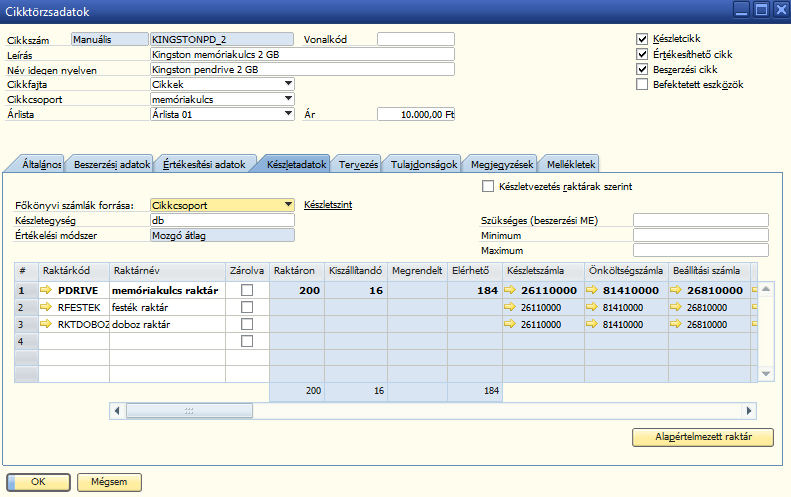
Task: Click the Vonalkód input field
Action: pos(416,39)
